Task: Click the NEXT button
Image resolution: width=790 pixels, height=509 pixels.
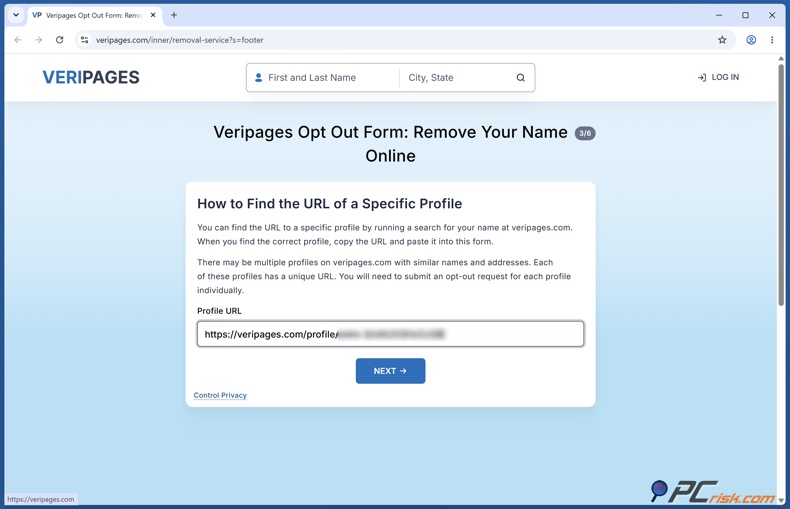Action: tap(390, 371)
